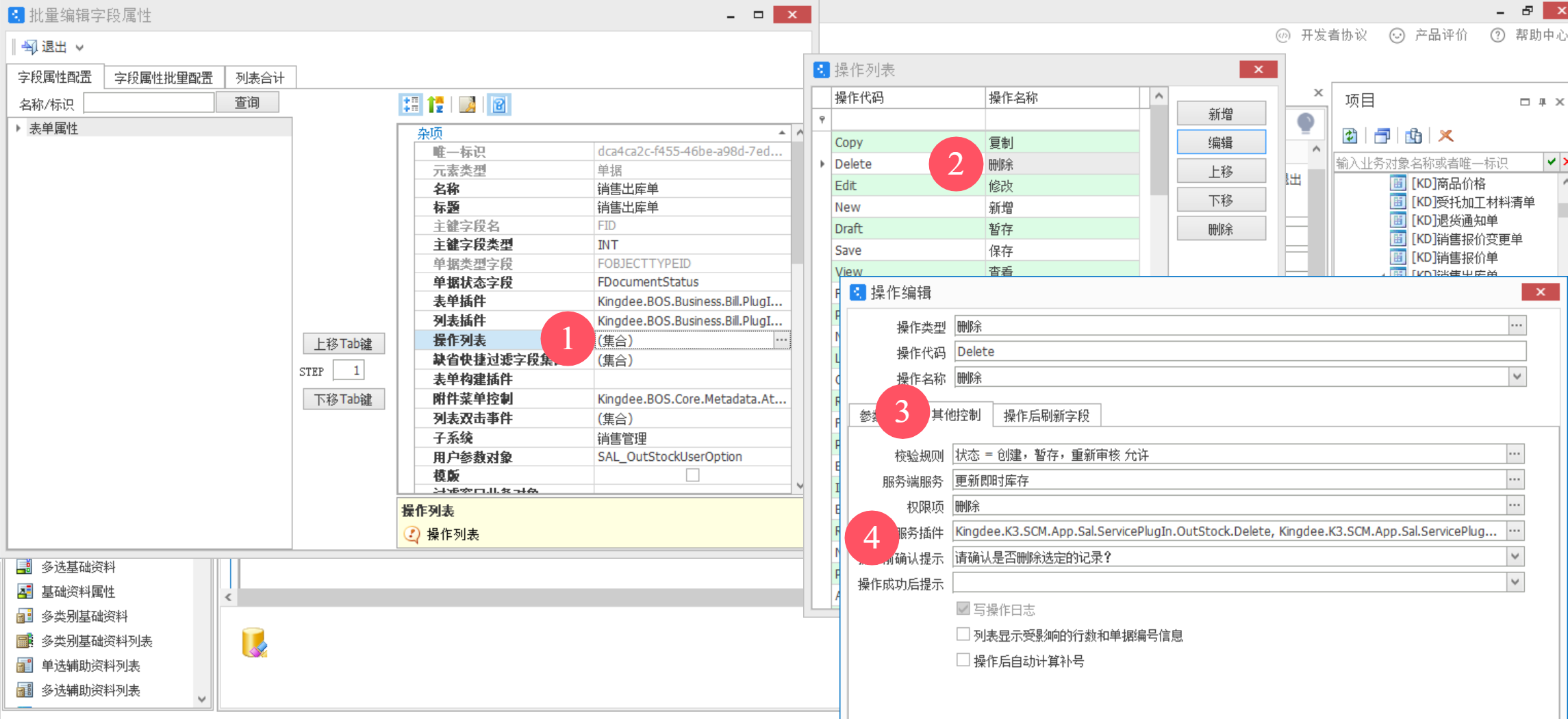Switch to 字段属性配置 tab
This screenshot has height=719, width=1568.
coord(55,77)
